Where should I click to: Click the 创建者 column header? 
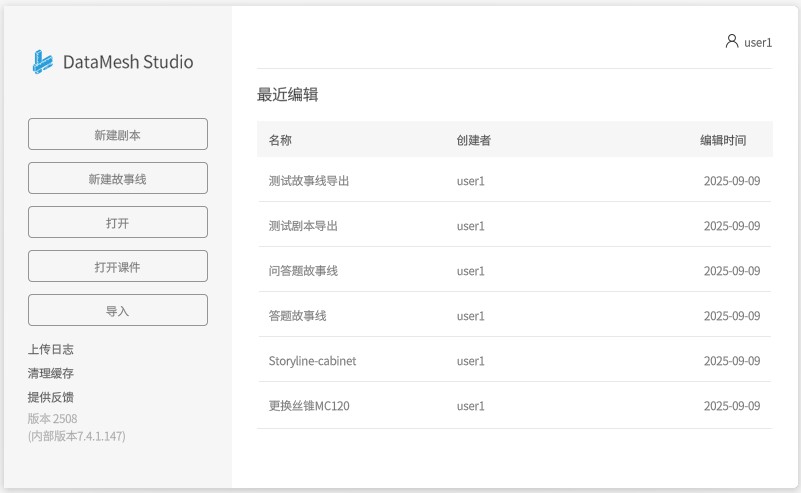473,140
